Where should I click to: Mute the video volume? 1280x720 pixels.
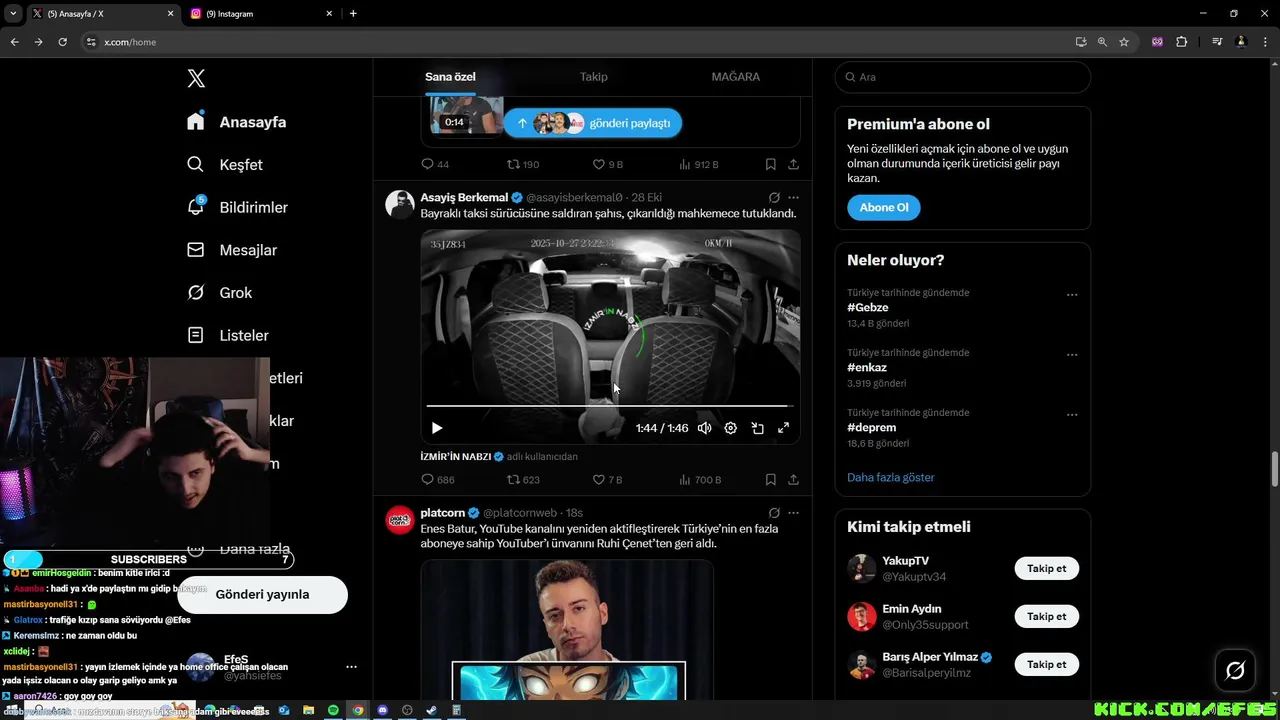pyautogui.click(x=704, y=428)
